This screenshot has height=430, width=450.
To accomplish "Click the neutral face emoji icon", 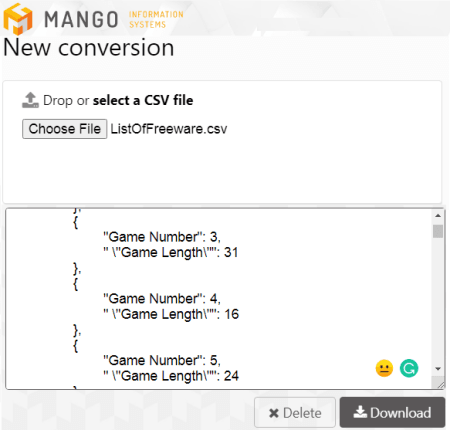I will pyautogui.click(x=384, y=368).
